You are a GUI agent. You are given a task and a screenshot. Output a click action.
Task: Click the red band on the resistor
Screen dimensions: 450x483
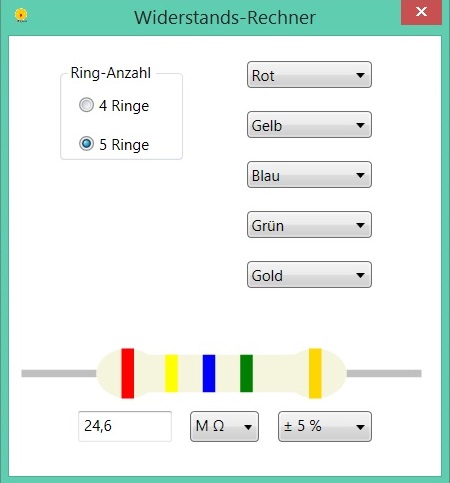click(x=128, y=373)
